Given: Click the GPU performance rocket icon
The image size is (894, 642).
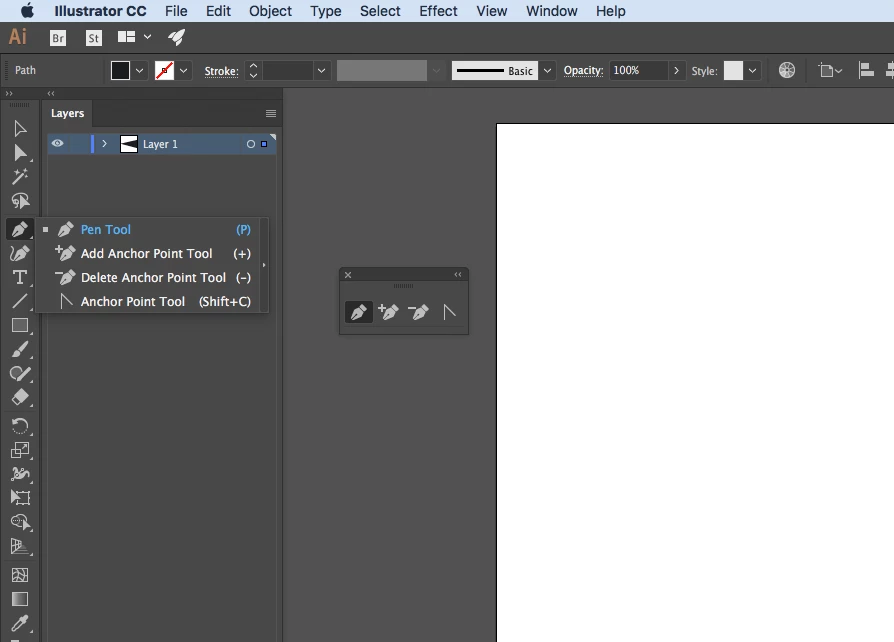Looking at the screenshot, I should pyautogui.click(x=177, y=38).
